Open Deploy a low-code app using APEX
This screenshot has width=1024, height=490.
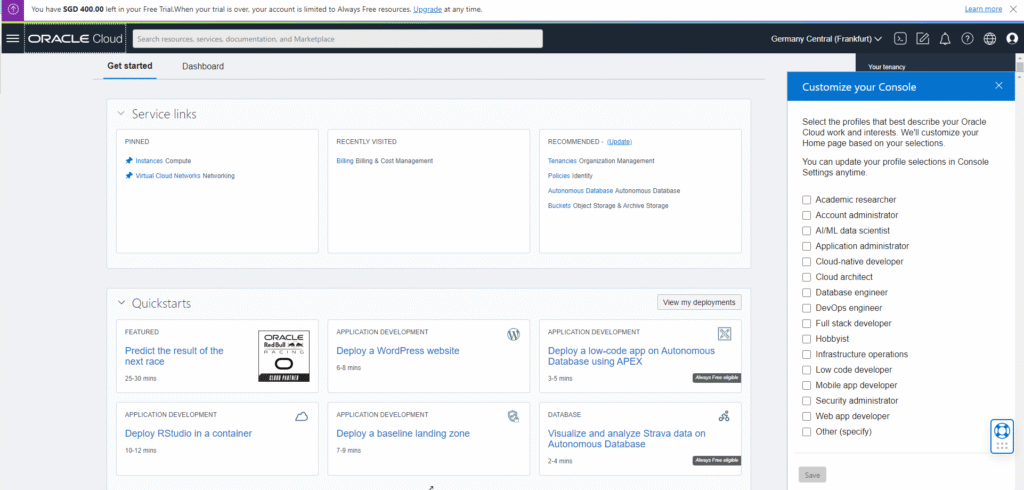[632, 356]
